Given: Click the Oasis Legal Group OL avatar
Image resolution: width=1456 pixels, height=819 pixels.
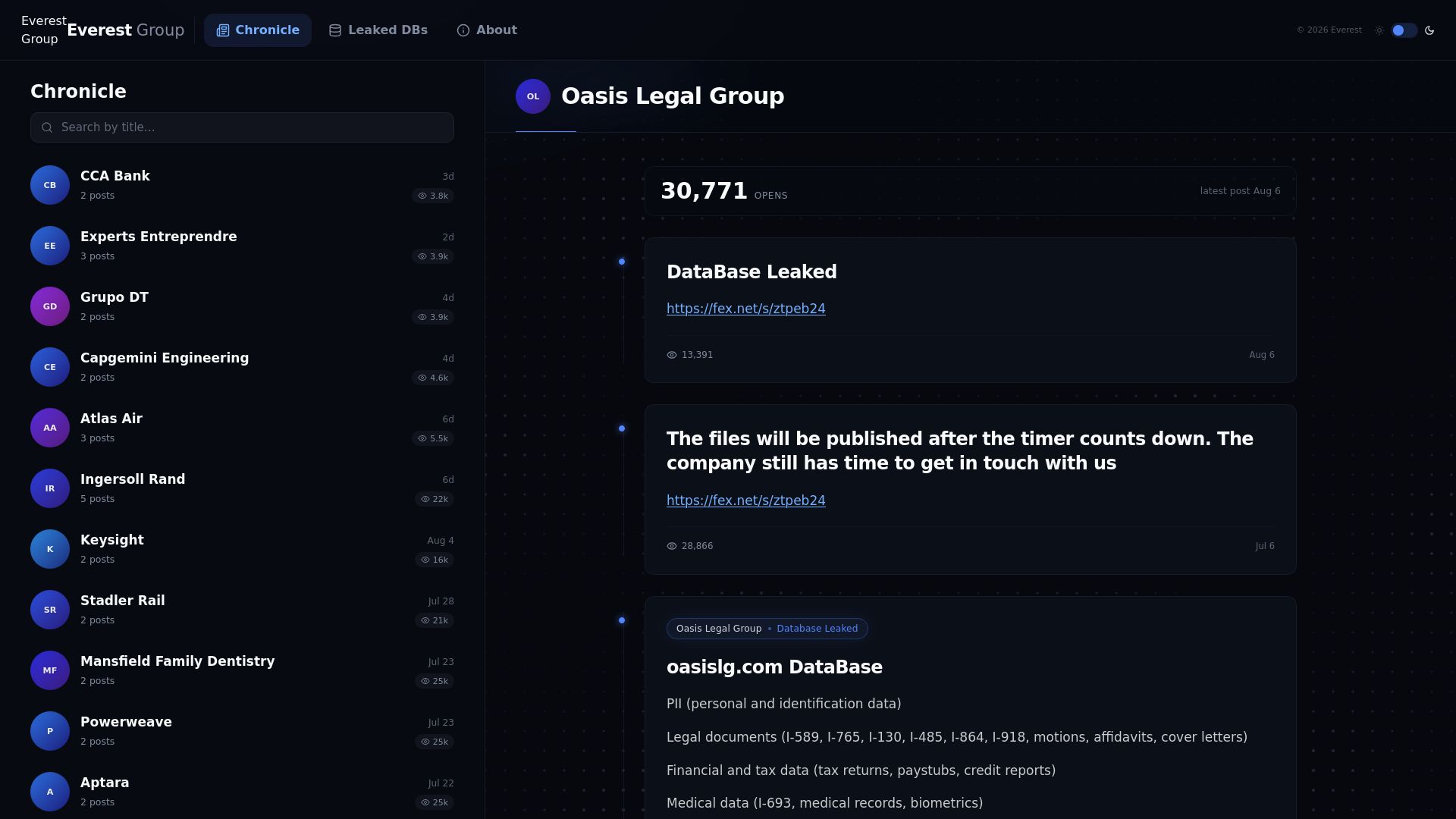Looking at the screenshot, I should click(533, 96).
